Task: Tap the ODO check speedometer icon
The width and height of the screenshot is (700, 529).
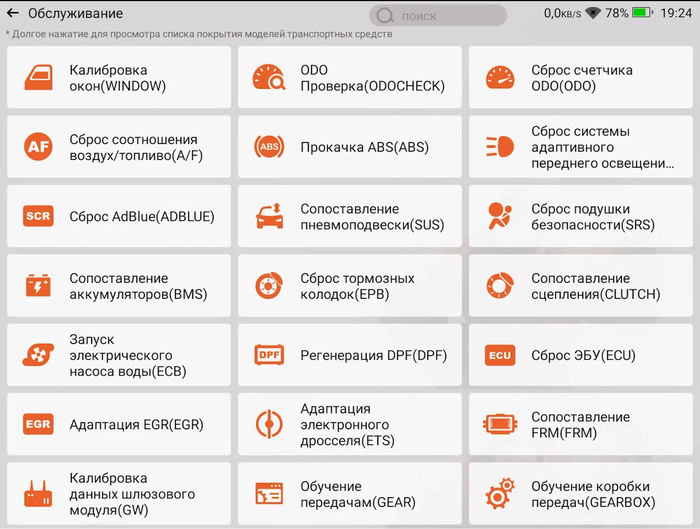Action: tap(269, 78)
